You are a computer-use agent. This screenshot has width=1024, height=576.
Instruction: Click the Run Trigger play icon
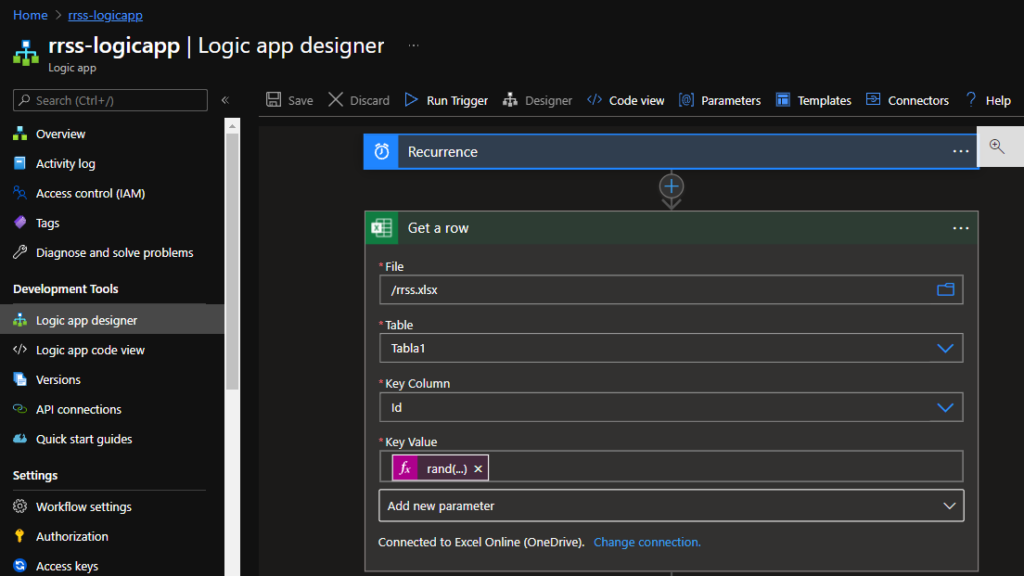point(411,100)
